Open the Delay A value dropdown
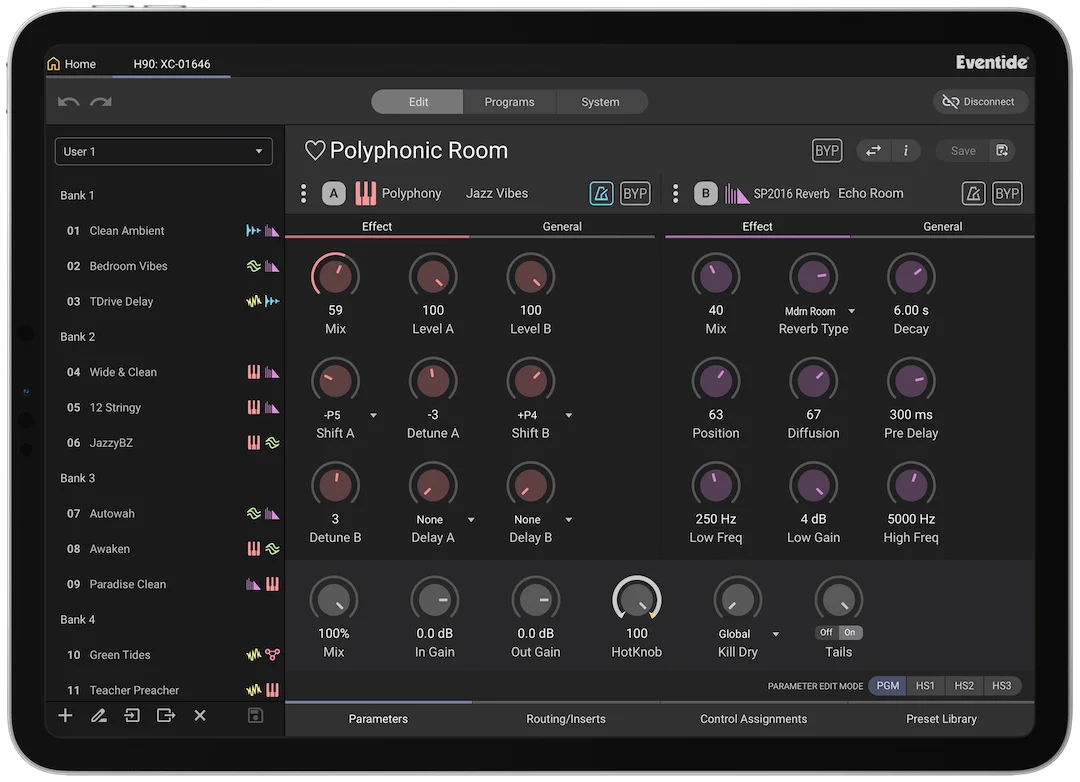The width and height of the screenshot is (1080, 782). pos(471,519)
